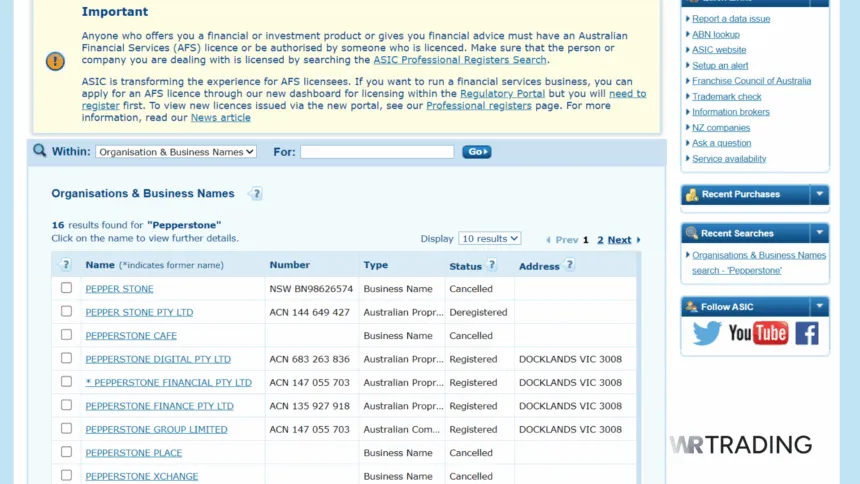Tick the checkbox for PEPPERSTONE XCHANGE
Screen dimensions: 860x484
pyautogui.click(x=66, y=475)
